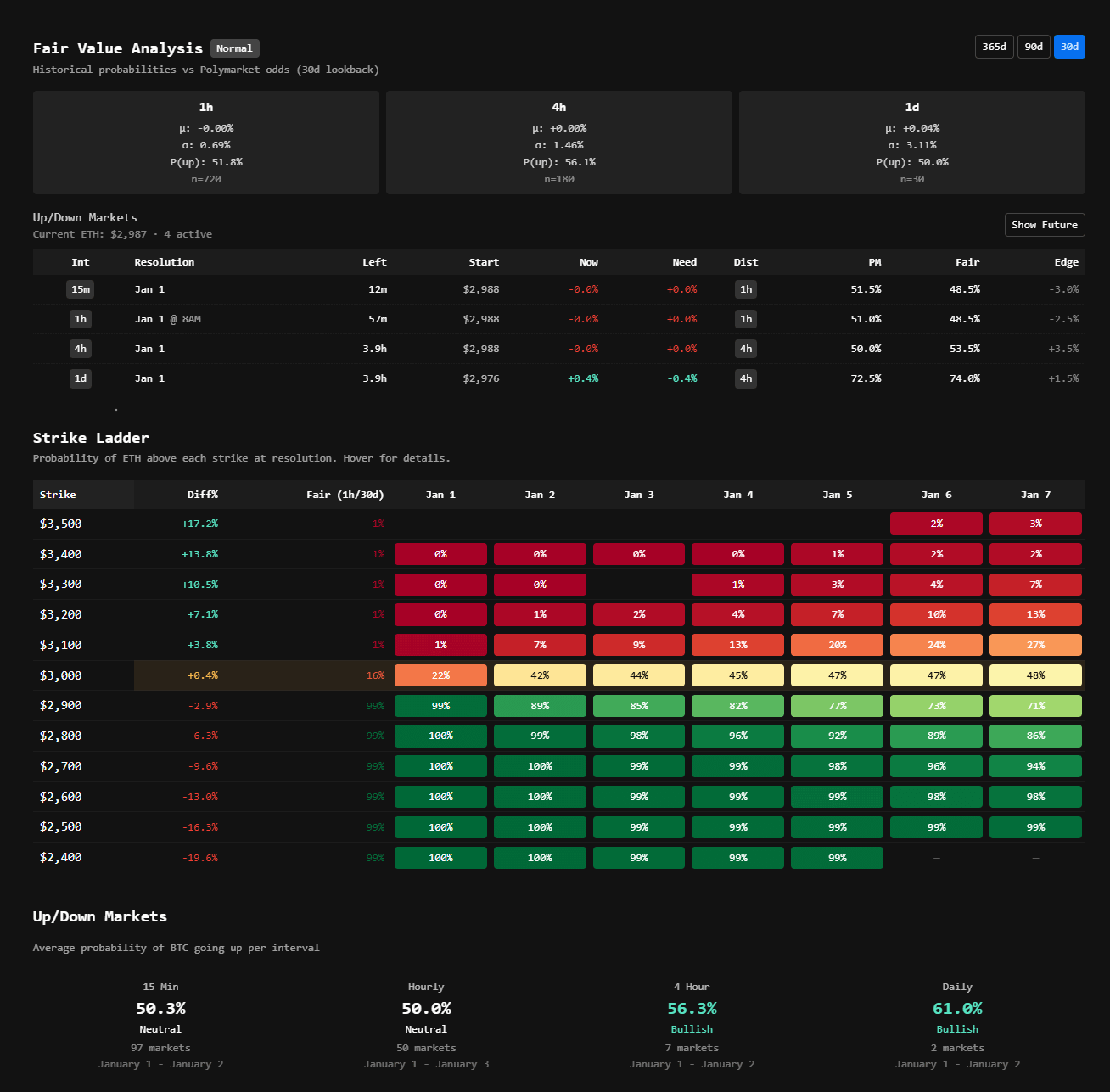Pick the 71% cell for $2,900 on Jan 7
The image size is (1110, 1092).
1035,706
